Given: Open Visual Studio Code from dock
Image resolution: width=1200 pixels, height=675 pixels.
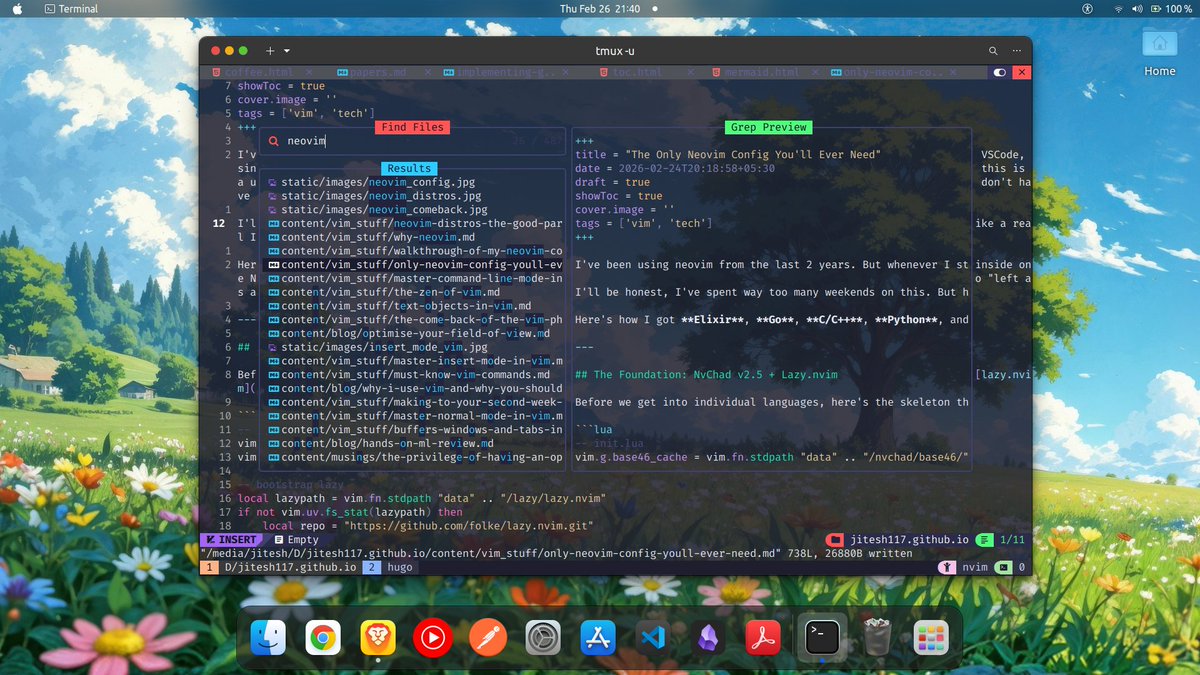Looking at the screenshot, I should coord(653,636).
